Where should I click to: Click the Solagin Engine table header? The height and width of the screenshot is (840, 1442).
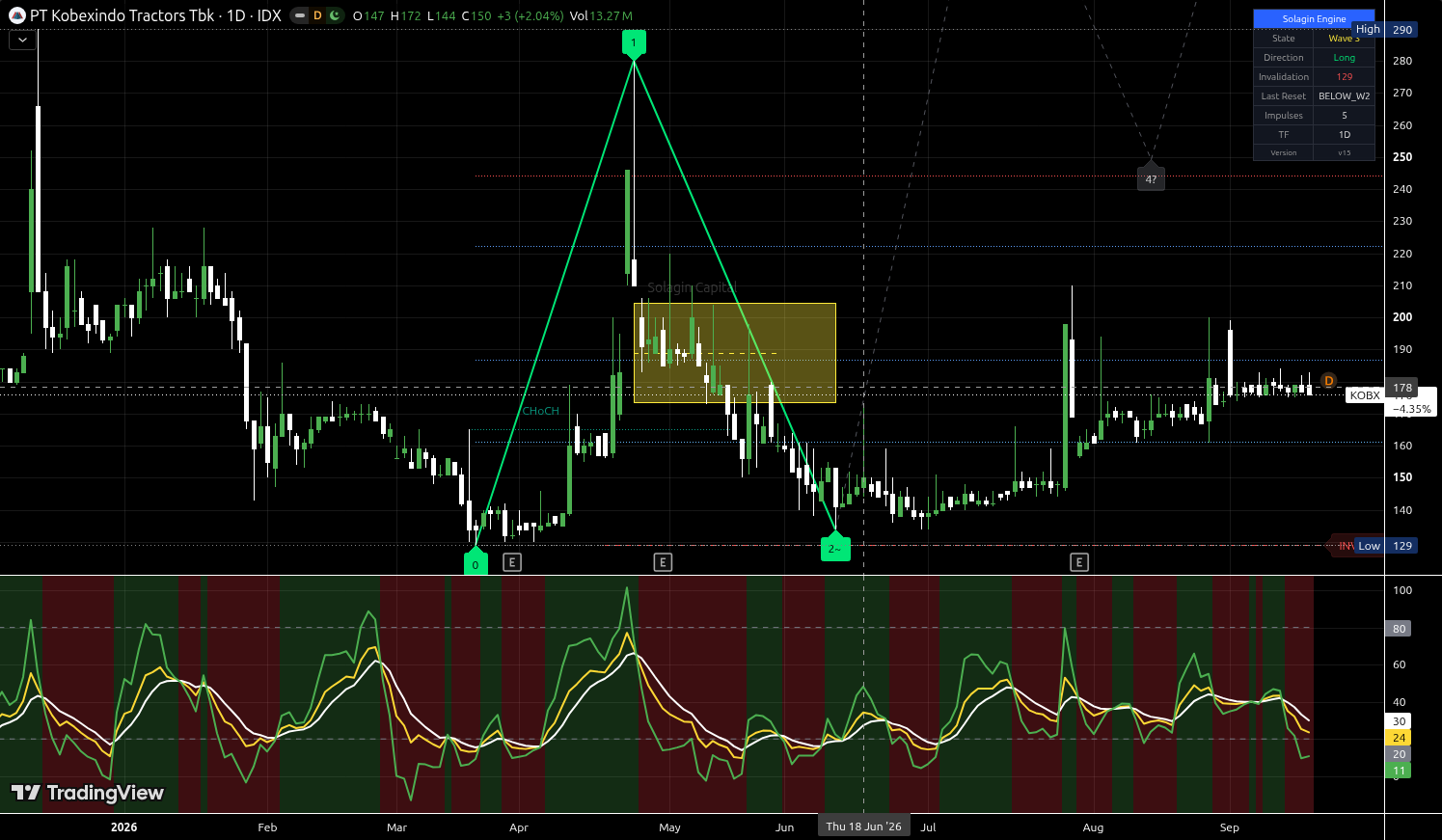tap(1314, 18)
